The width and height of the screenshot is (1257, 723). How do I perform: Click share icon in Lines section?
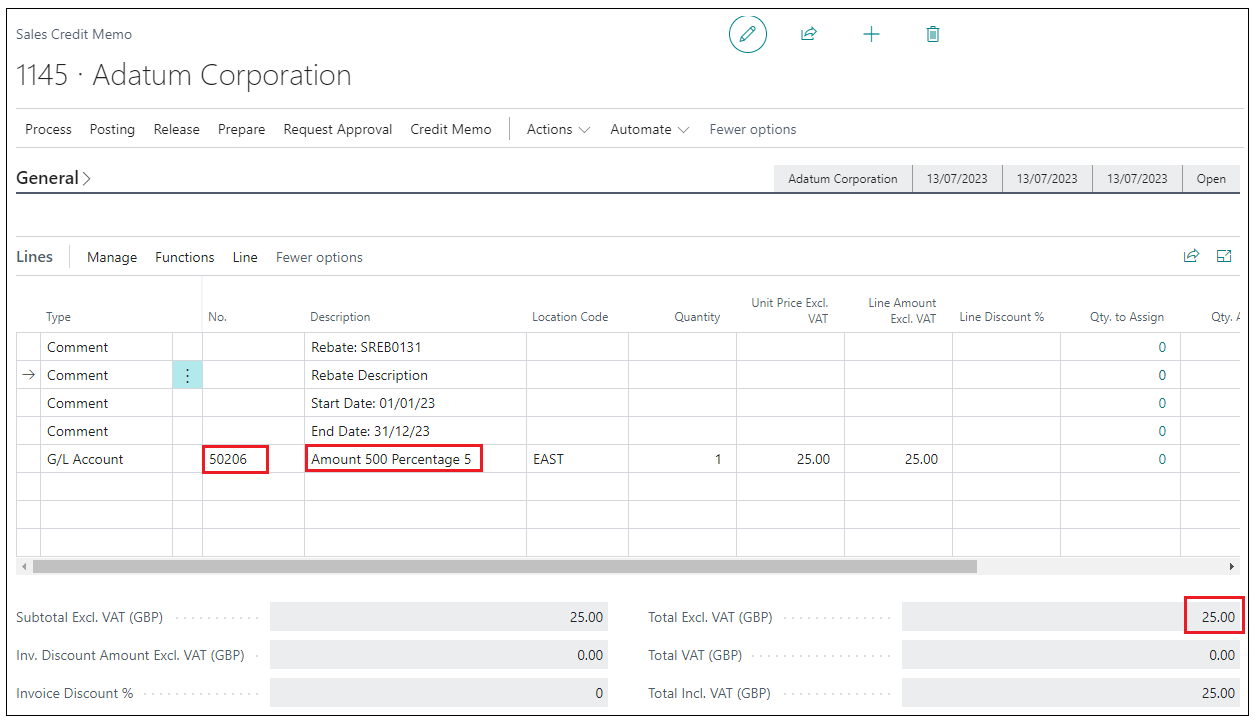pos(1191,257)
